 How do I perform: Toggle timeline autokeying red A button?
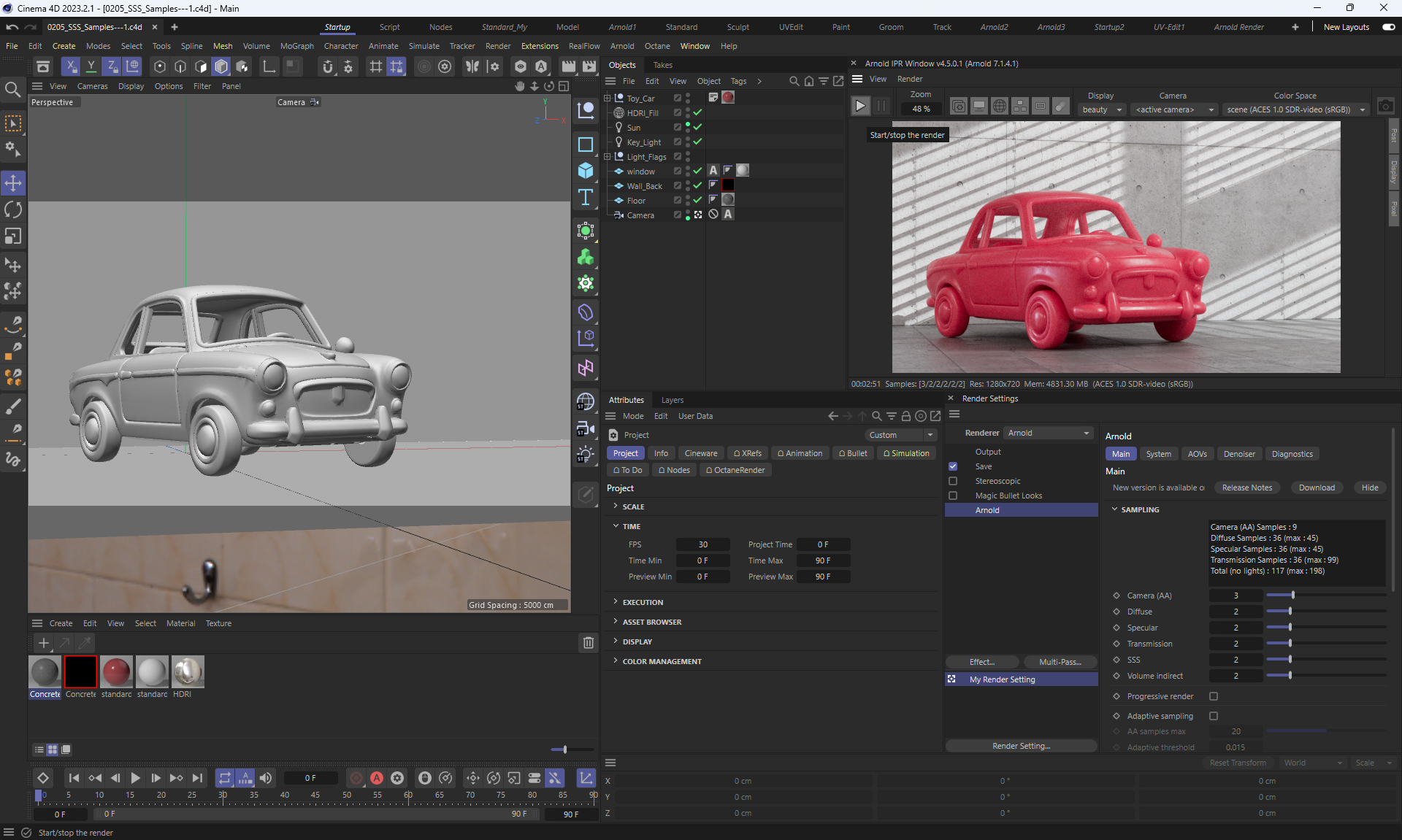click(377, 778)
